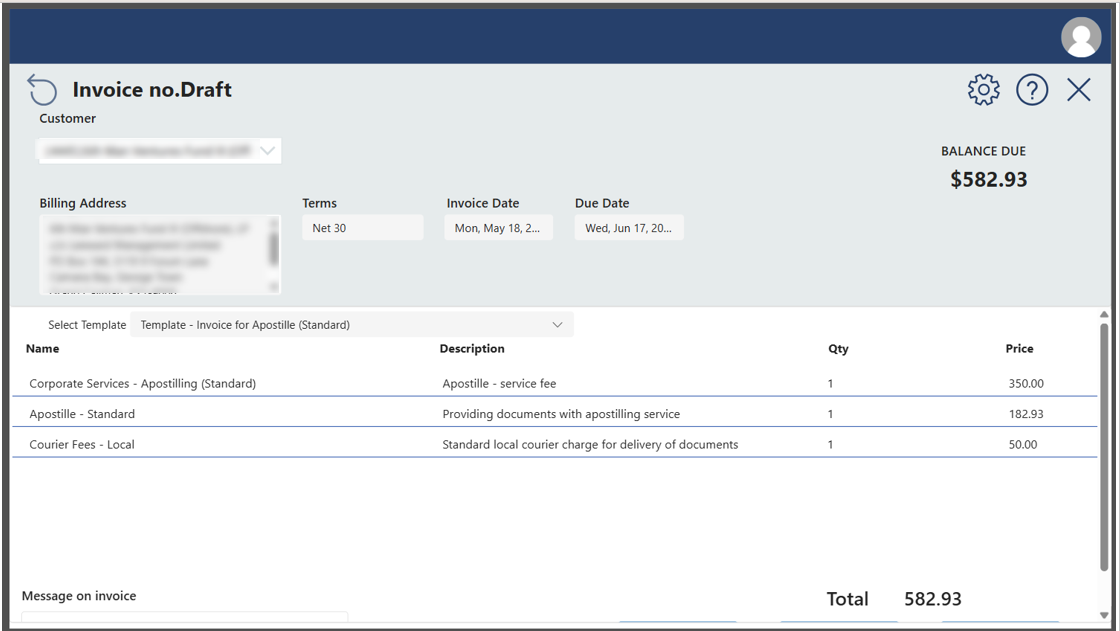Click the 182.93 price cell
The height and width of the screenshot is (631, 1120).
pos(1026,414)
